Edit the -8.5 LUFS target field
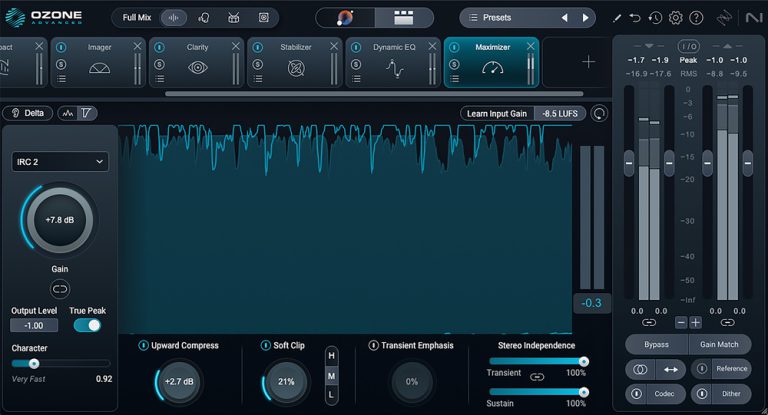The width and height of the screenshot is (768, 415). click(x=560, y=114)
